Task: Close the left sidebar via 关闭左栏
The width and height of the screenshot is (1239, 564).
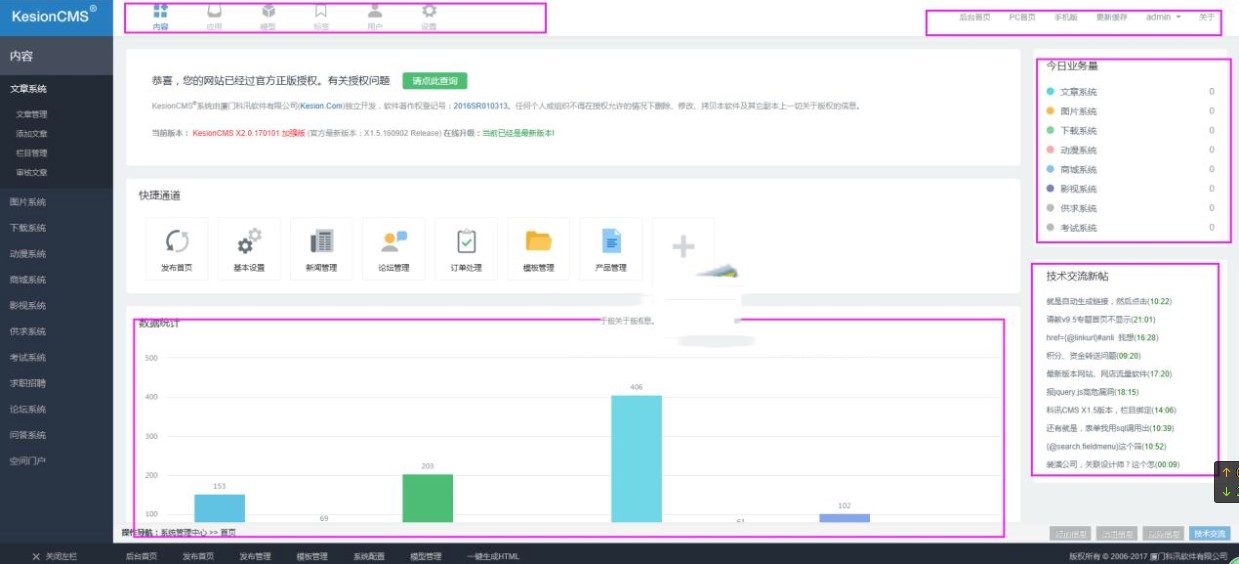Action: tap(54, 556)
